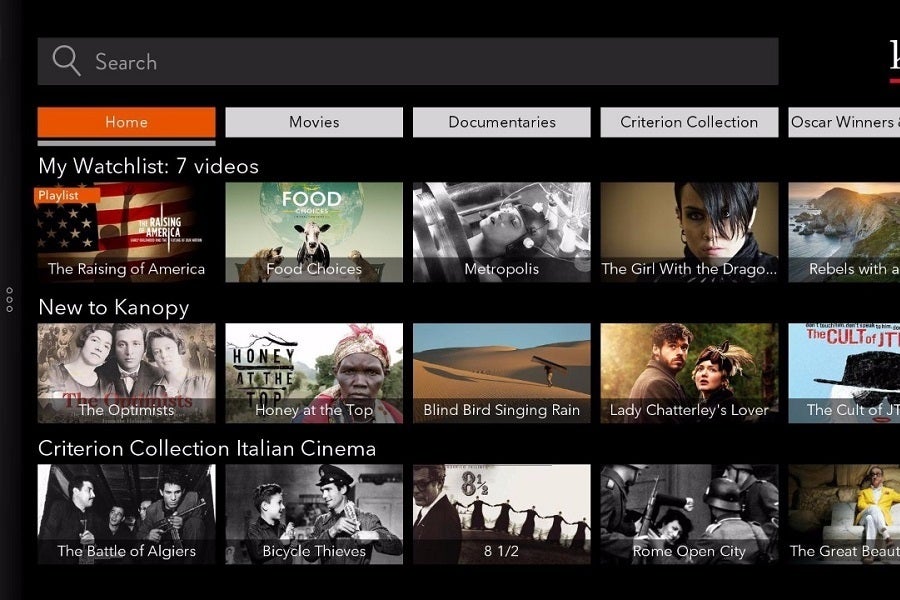Screen dimensions: 900x600
Task: Switch to the Movies tab
Action: point(314,122)
